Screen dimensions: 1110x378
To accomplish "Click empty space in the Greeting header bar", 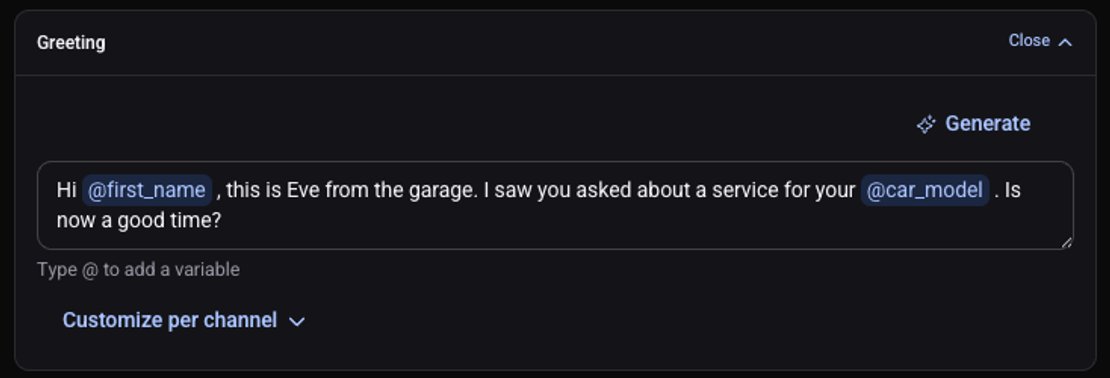I will (x=552, y=42).
